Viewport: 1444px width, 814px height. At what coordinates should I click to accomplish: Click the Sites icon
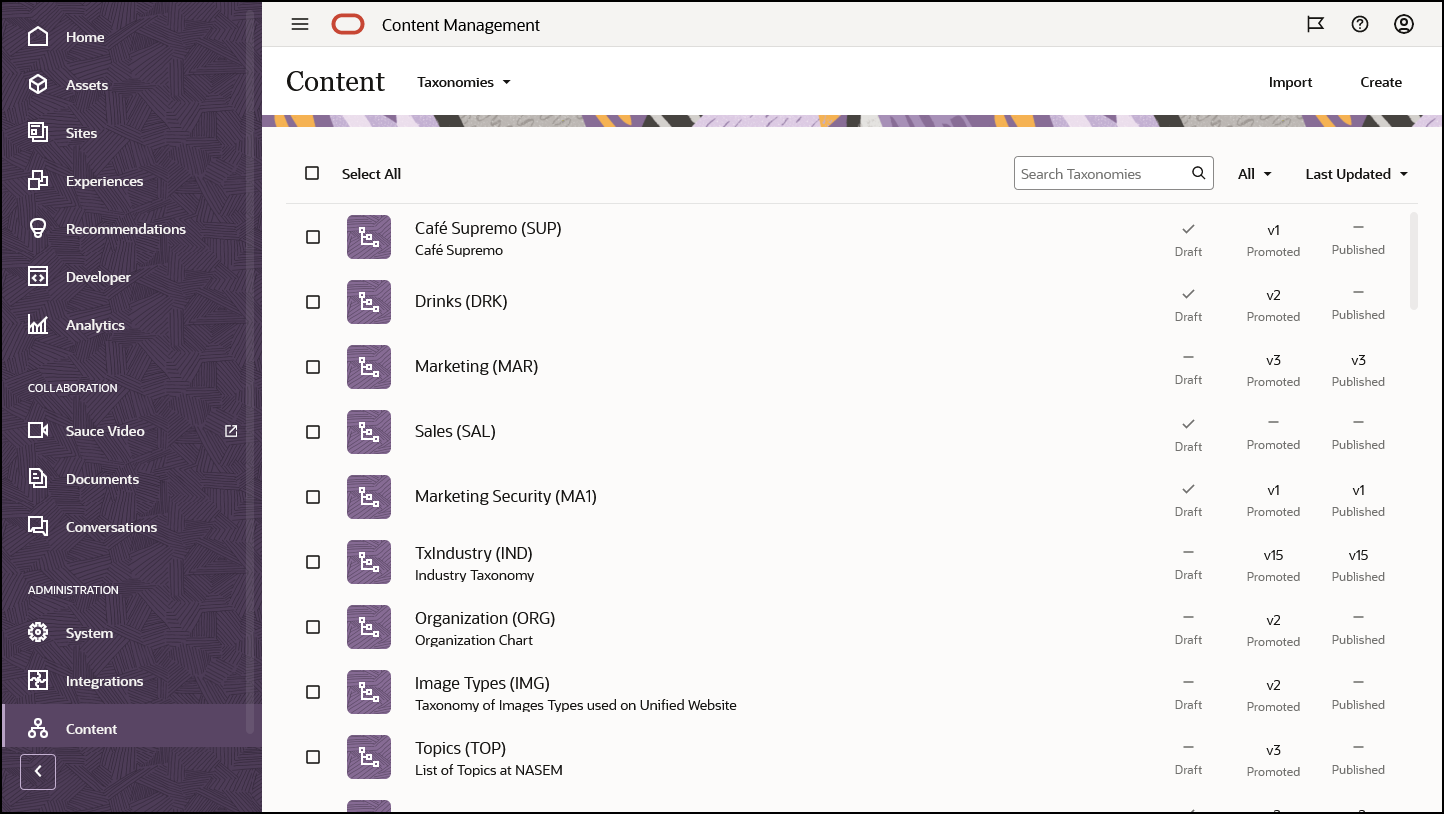[38, 133]
